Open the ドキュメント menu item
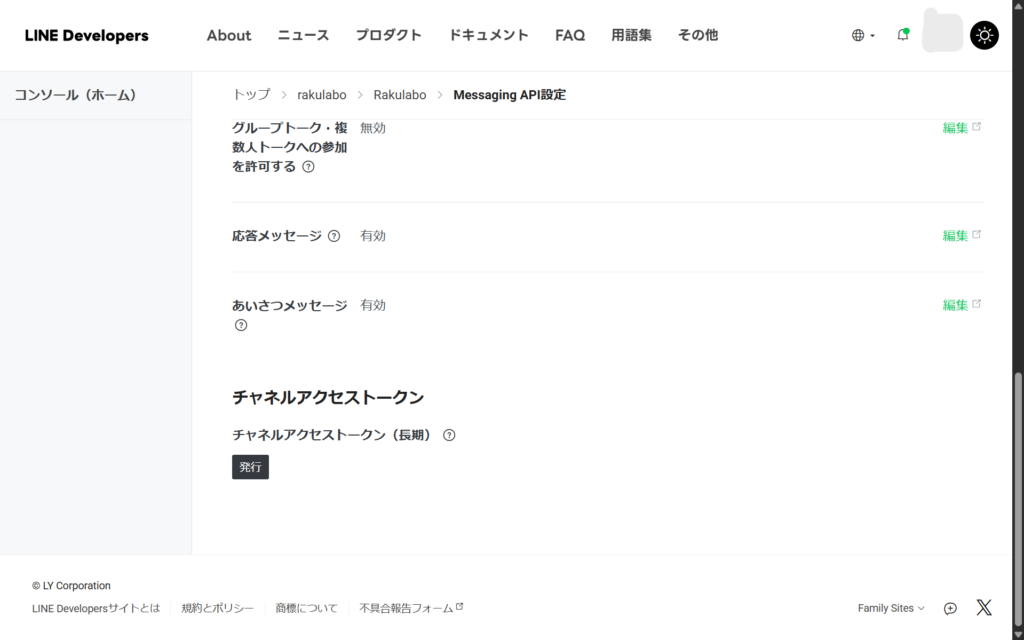 click(x=488, y=35)
